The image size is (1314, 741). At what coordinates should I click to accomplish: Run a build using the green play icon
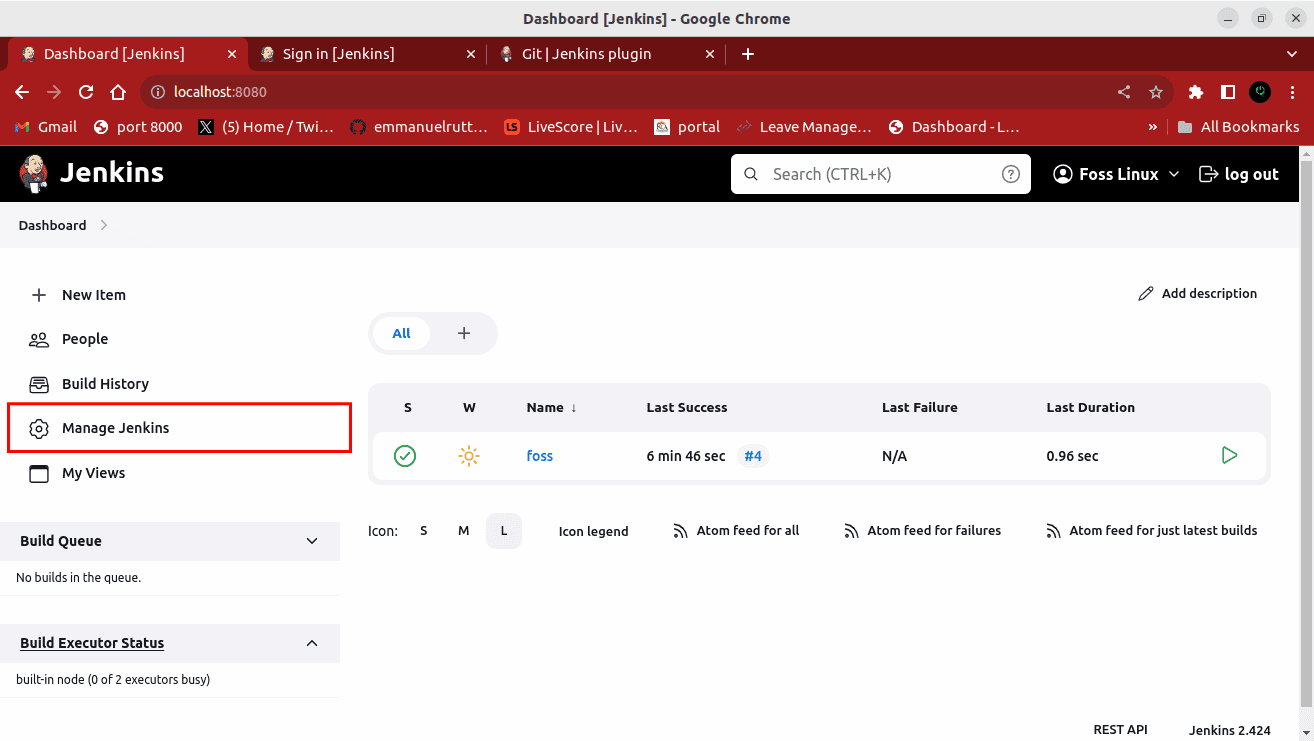point(1229,456)
